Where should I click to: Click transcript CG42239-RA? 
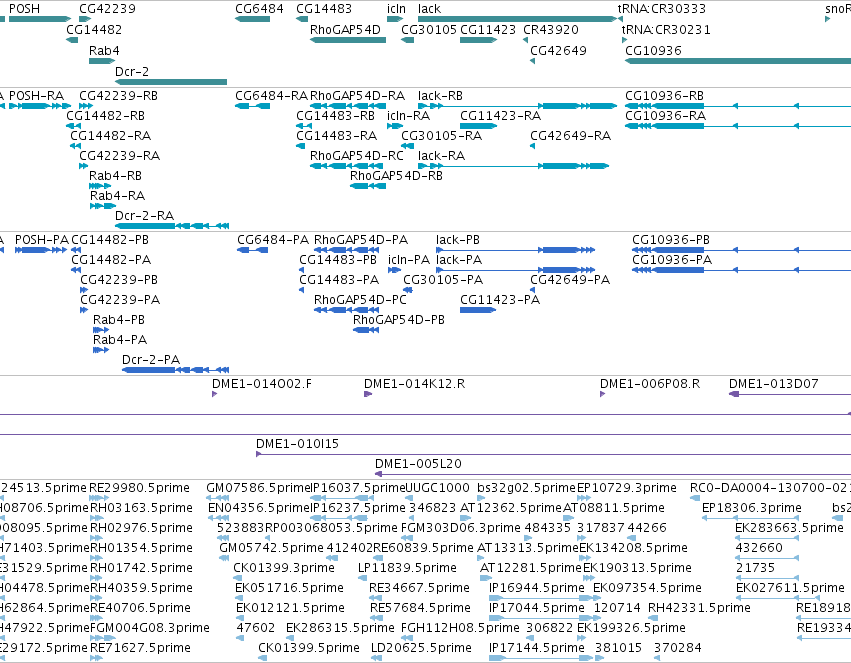[84, 166]
